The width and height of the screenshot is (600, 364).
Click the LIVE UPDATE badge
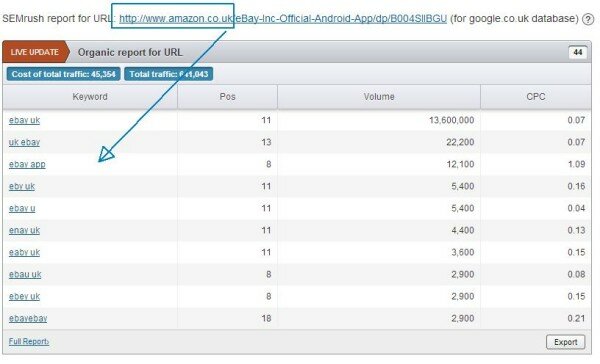tap(35, 52)
